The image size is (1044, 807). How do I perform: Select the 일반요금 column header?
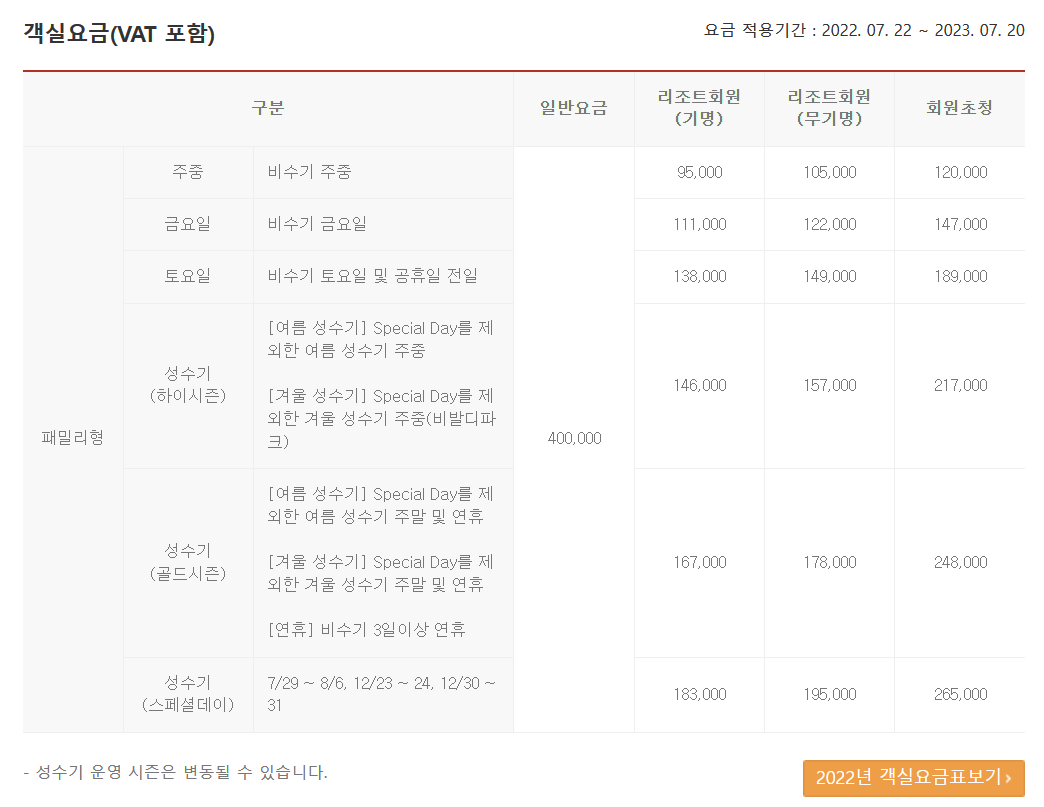[x=573, y=108]
